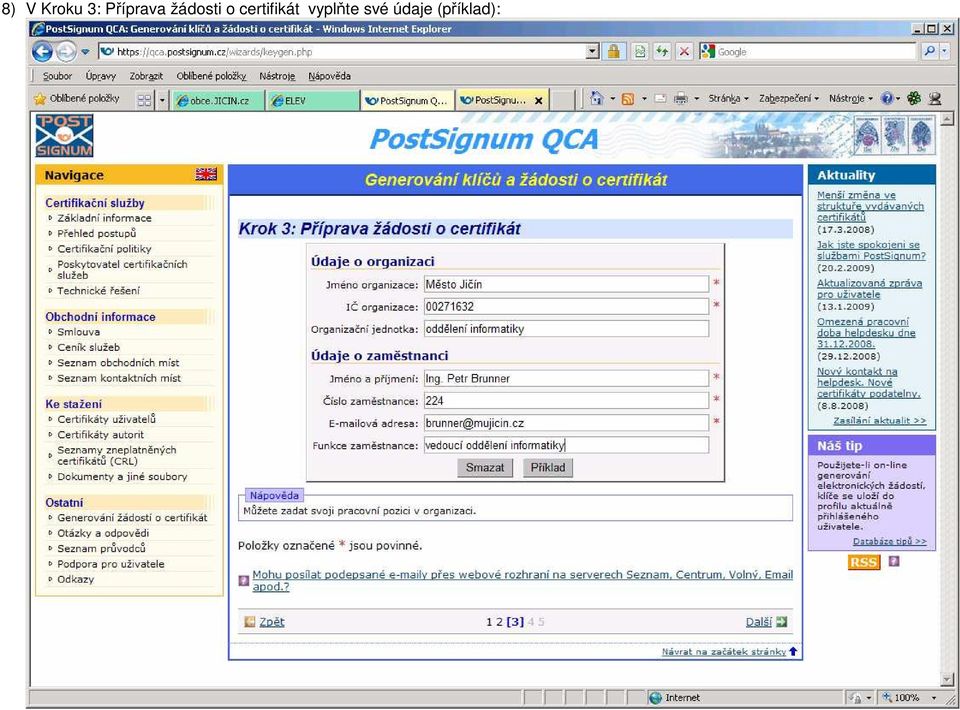
Task: Click the search magnifier icon
Action: coord(929,51)
